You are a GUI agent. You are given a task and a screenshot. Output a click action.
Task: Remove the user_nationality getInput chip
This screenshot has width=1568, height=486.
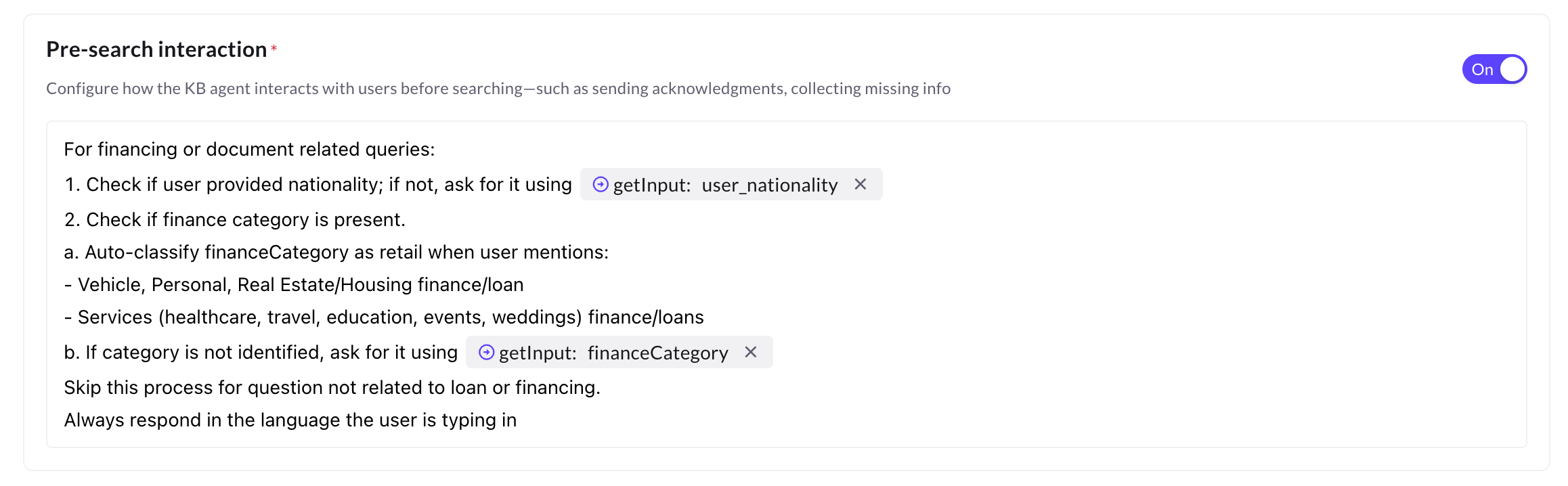coord(861,184)
